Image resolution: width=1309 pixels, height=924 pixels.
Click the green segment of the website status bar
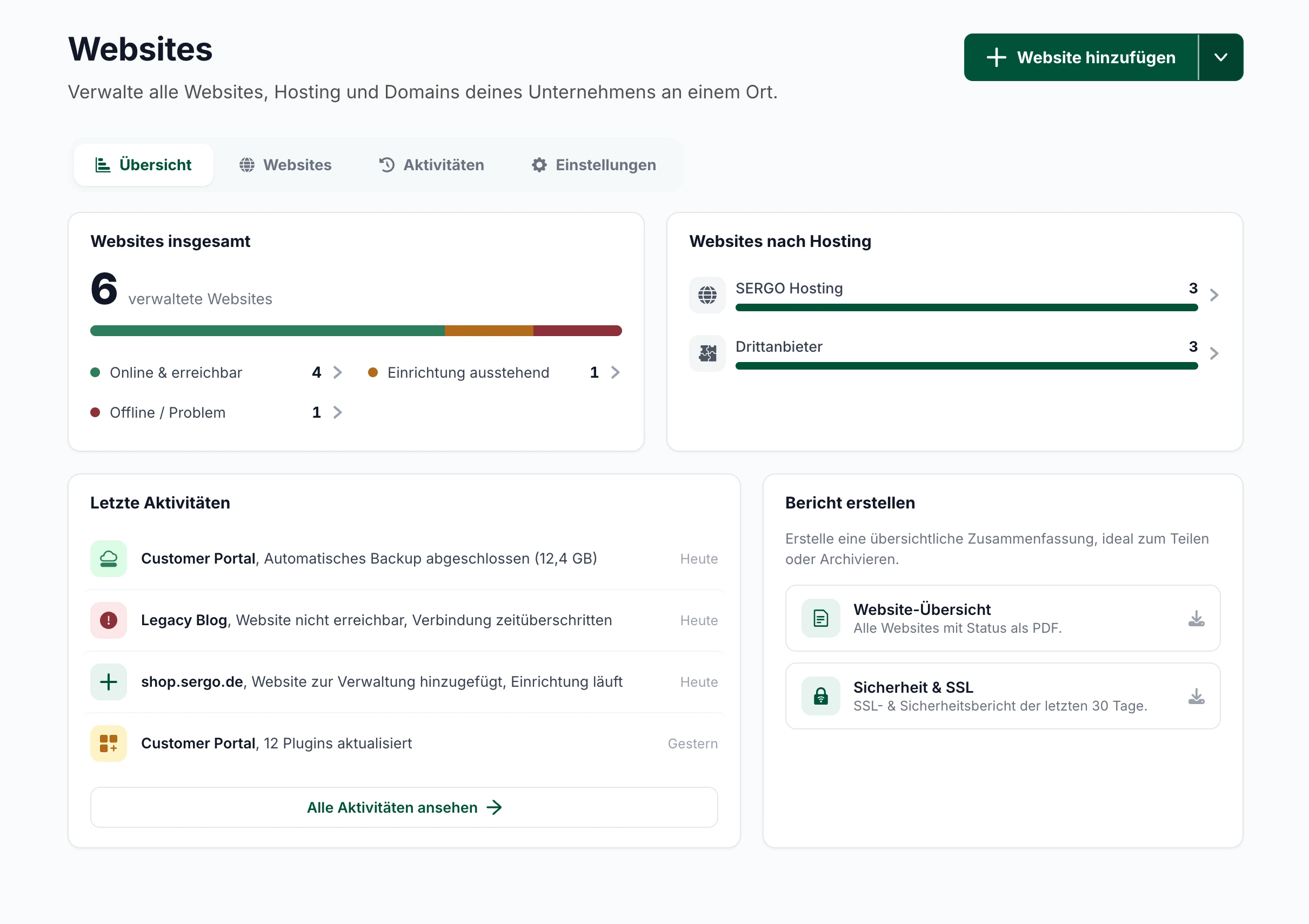coord(268,331)
